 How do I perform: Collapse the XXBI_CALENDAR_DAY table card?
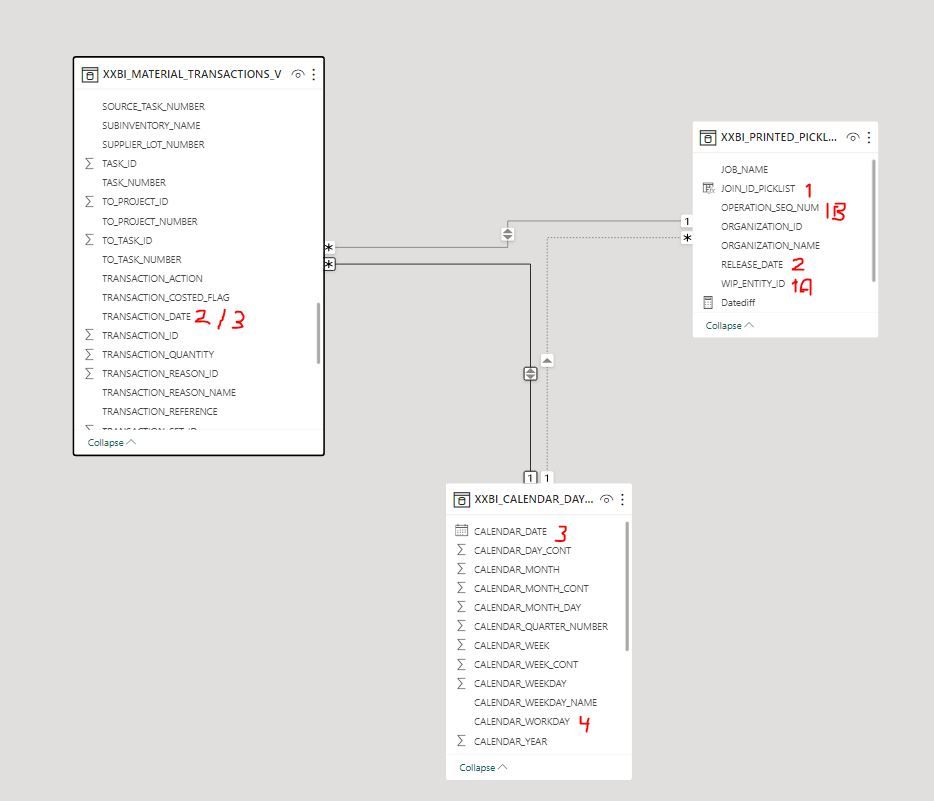(483, 768)
